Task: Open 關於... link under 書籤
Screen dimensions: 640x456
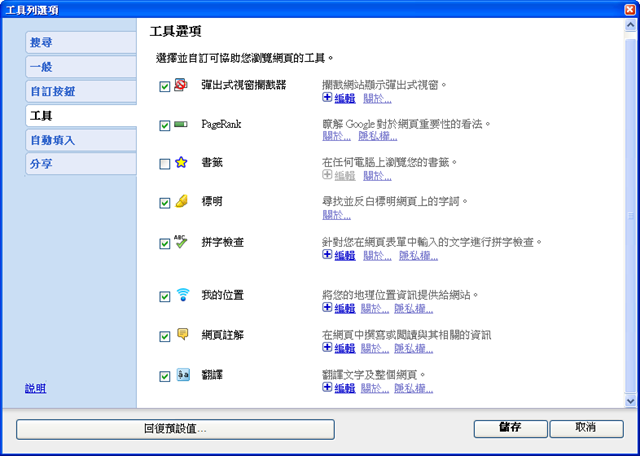Action: click(x=377, y=176)
